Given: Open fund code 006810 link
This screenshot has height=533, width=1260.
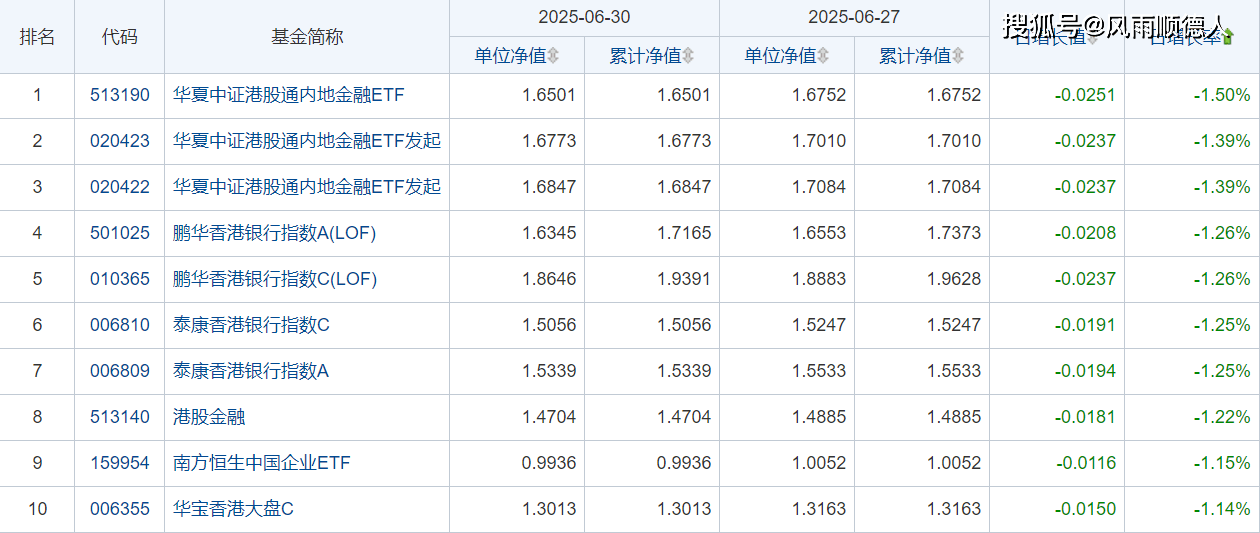Looking at the screenshot, I should (x=120, y=326).
